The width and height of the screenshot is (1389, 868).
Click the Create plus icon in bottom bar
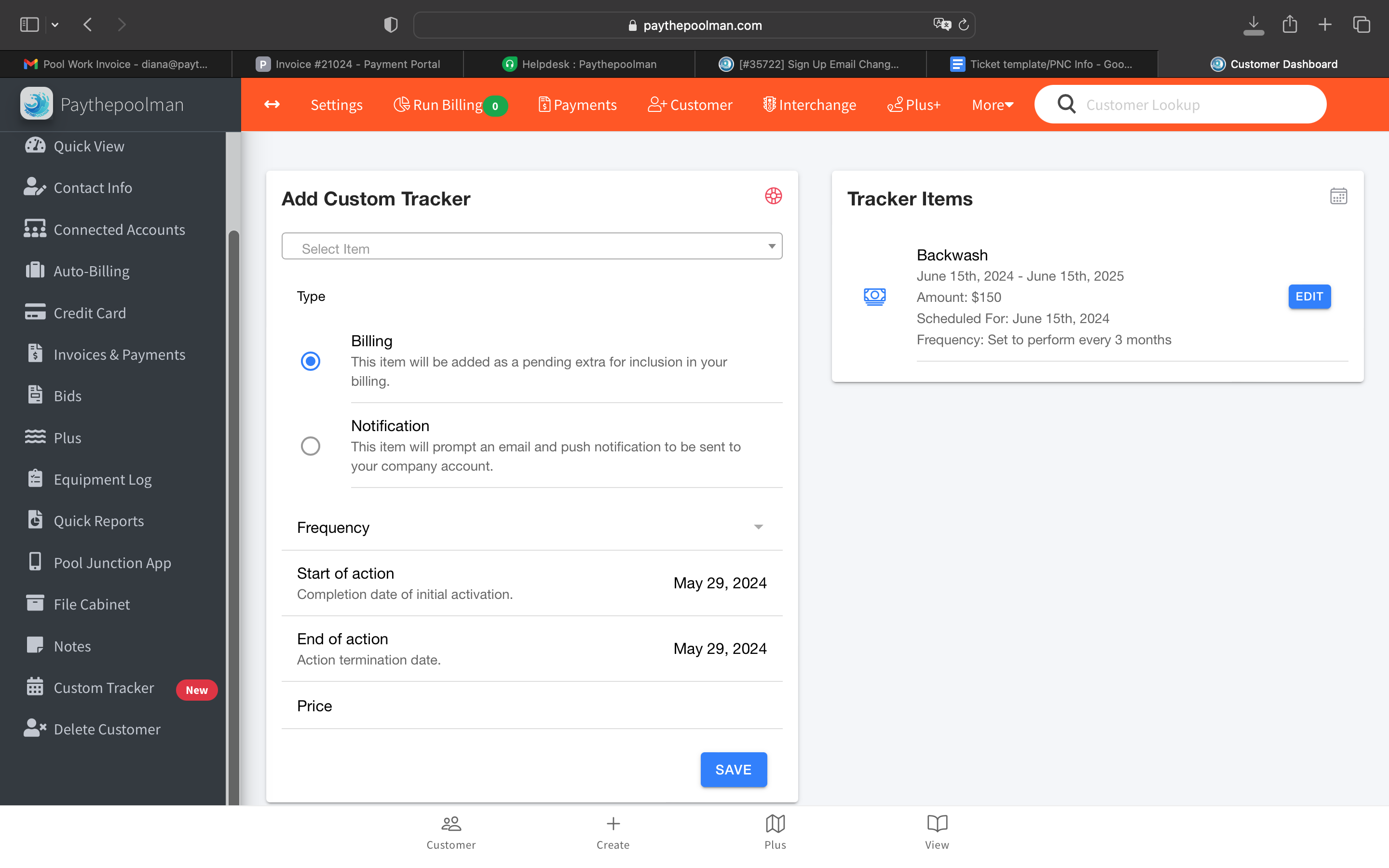tap(613, 825)
